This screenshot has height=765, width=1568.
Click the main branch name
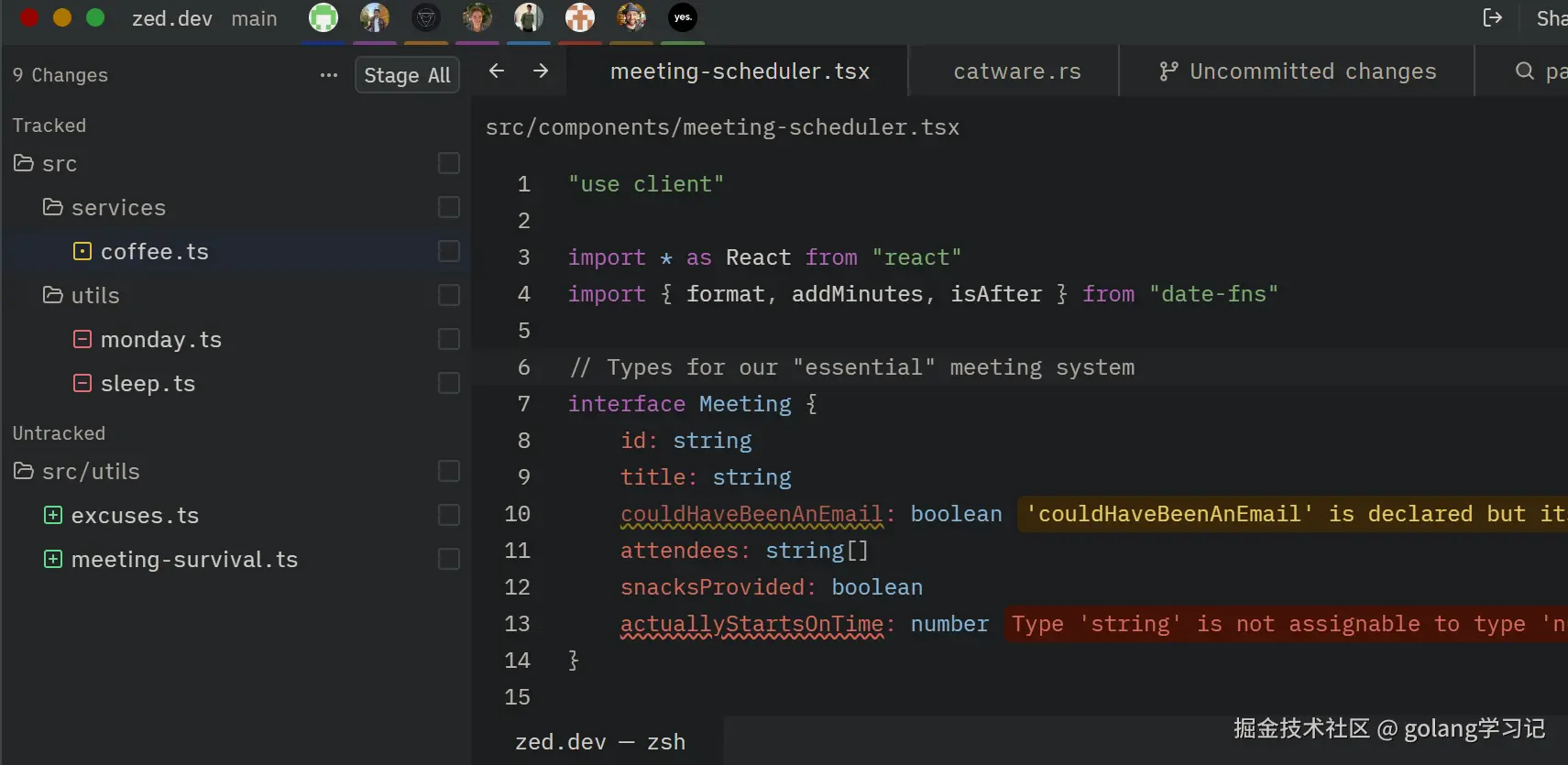(254, 18)
